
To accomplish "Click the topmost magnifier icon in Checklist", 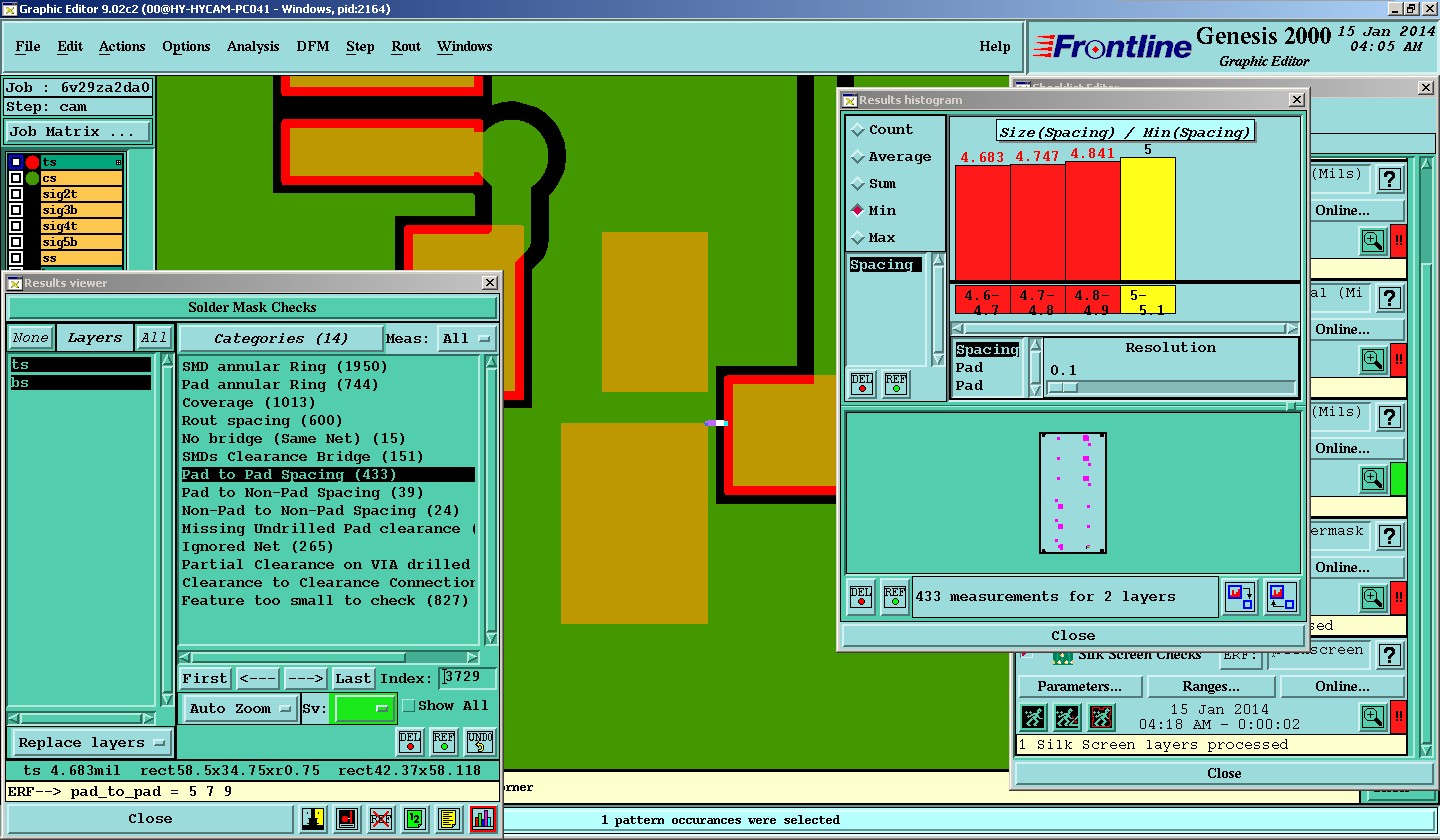I will point(1373,241).
